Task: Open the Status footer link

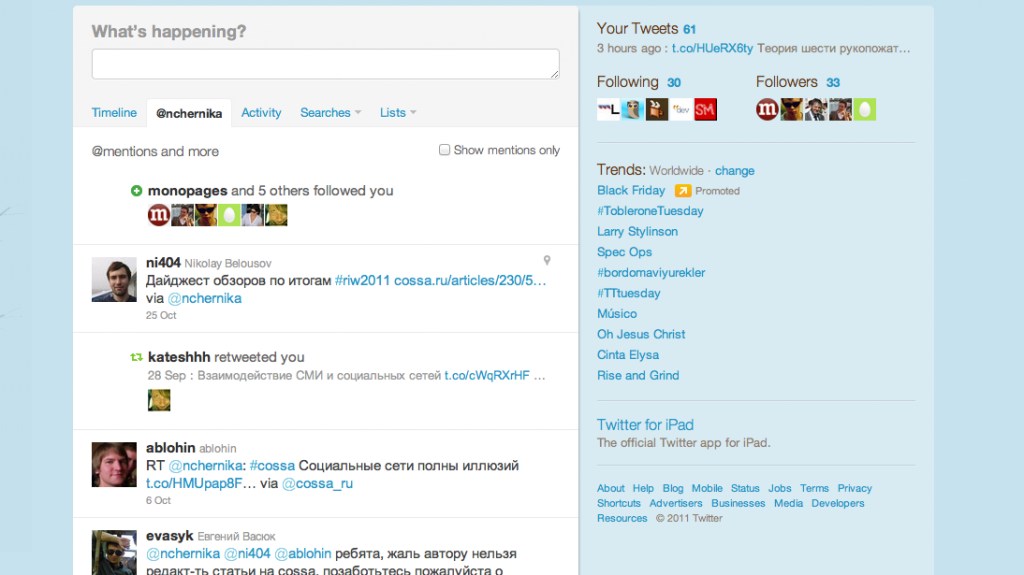Action: point(745,488)
